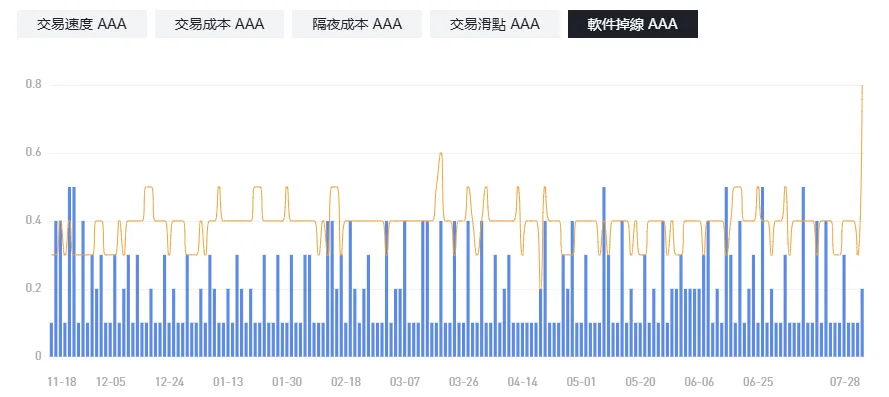Show the 交易滑點 AAA tab
889x397 pixels.
[495, 24]
